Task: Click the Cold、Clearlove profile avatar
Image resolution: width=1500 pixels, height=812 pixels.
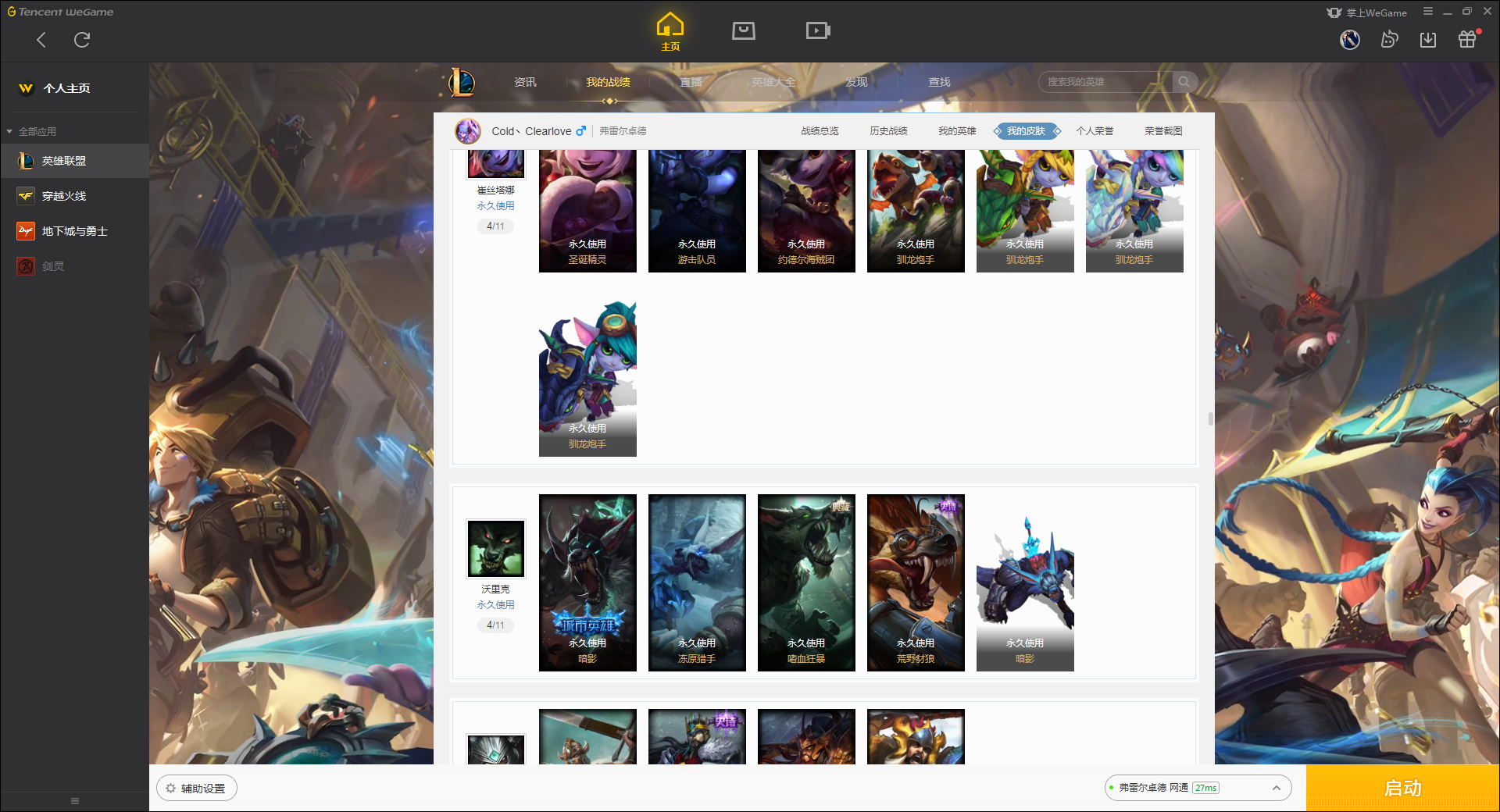Action: click(x=468, y=131)
